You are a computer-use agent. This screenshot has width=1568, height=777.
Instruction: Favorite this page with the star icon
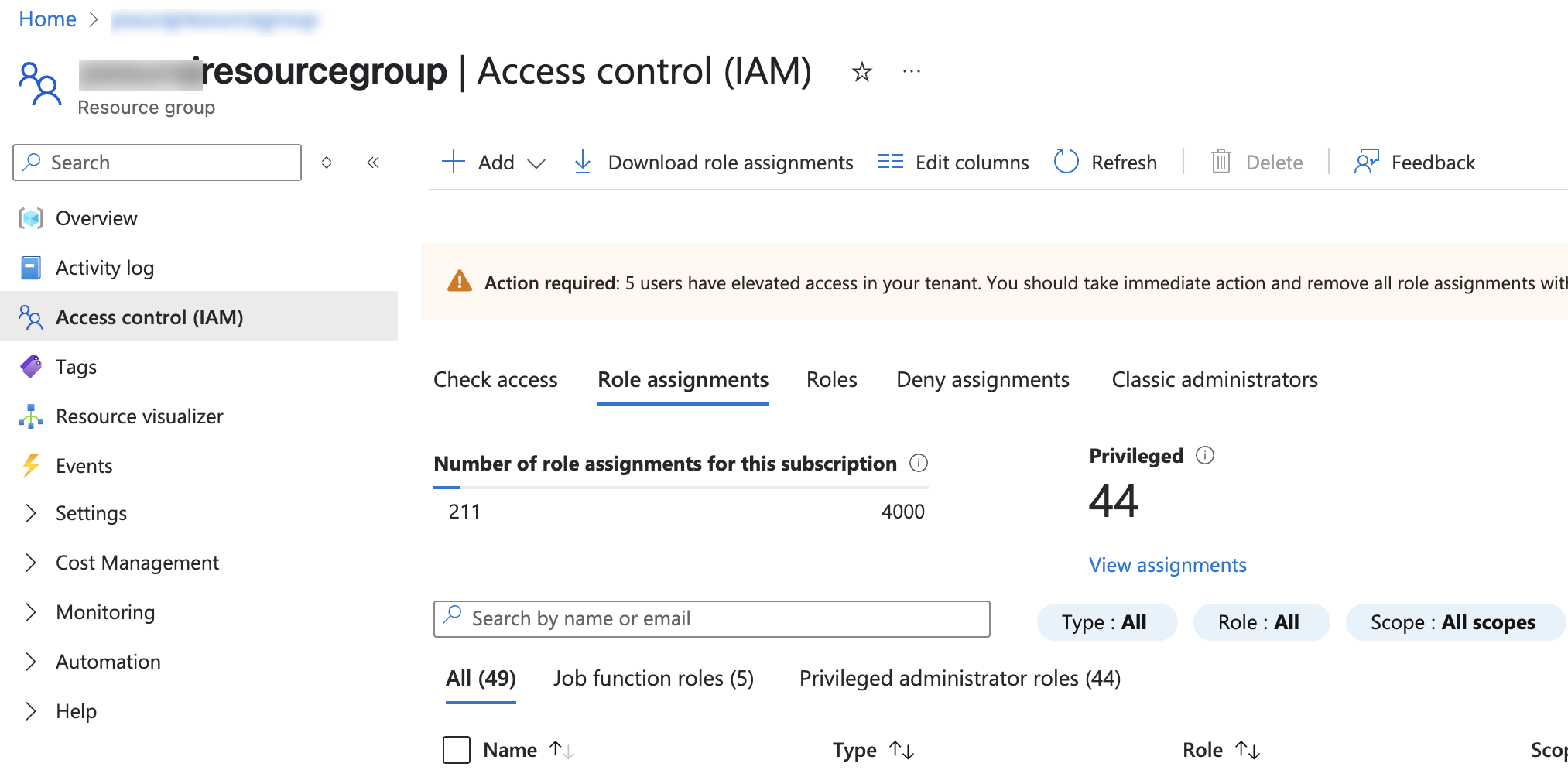coord(861,72)
